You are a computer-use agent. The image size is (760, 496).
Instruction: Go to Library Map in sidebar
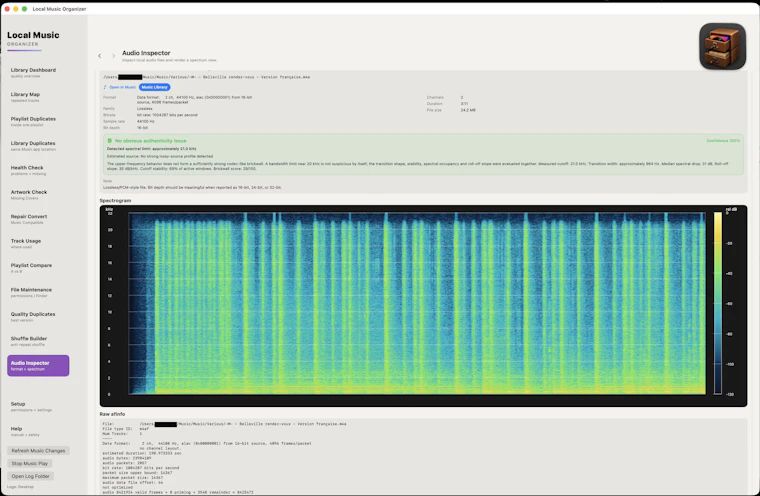25,97
